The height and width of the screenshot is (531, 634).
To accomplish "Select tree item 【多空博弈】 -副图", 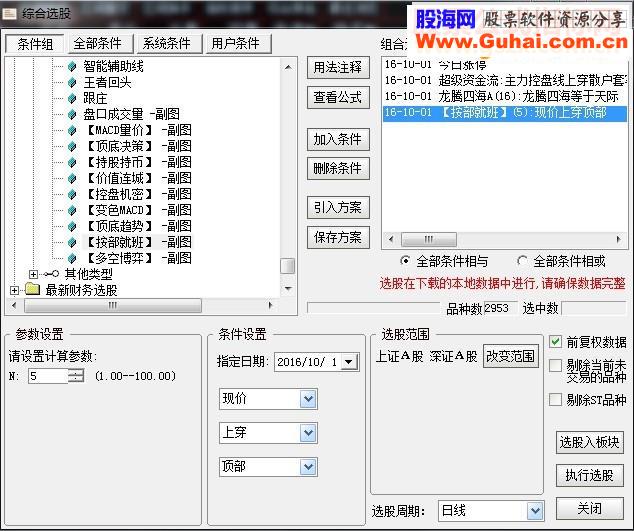I will click(x=138, y=258).
